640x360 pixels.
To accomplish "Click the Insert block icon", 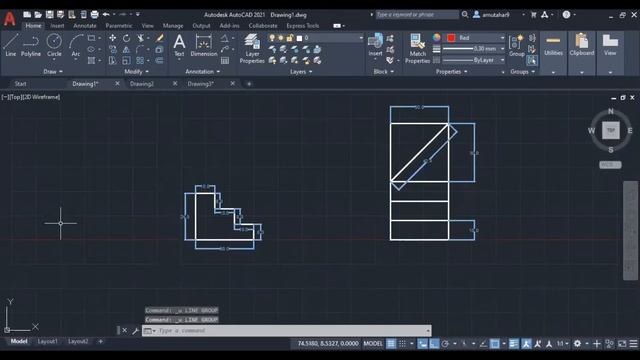I will tap(375, 45).
